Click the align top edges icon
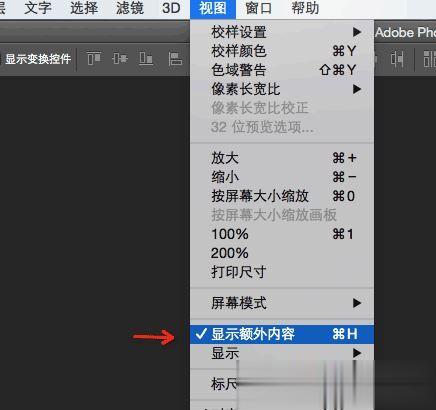 [x=94, y=58]
